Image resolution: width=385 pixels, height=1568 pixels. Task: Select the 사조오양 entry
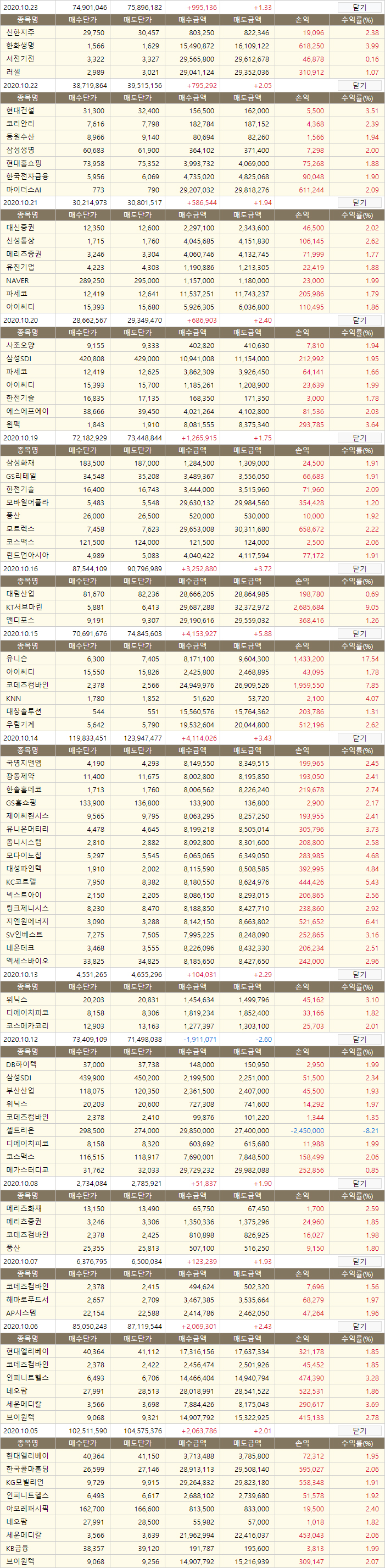(192, 345)
